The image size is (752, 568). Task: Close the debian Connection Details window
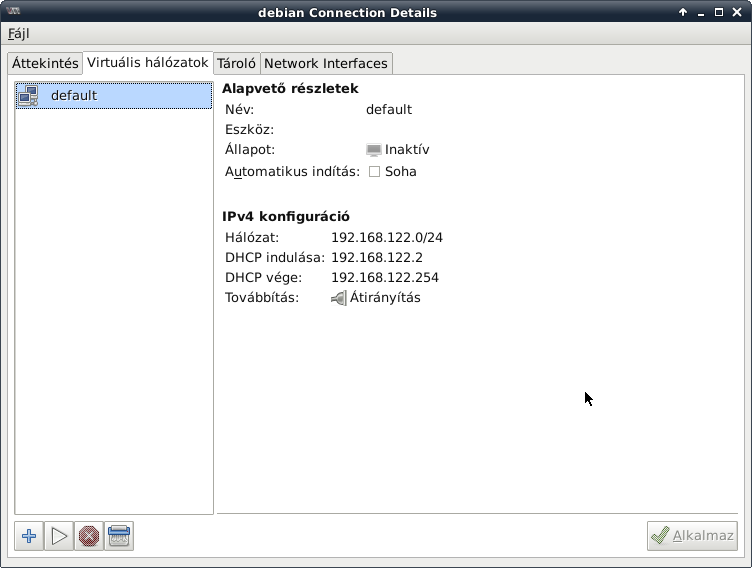coord(737,12)
